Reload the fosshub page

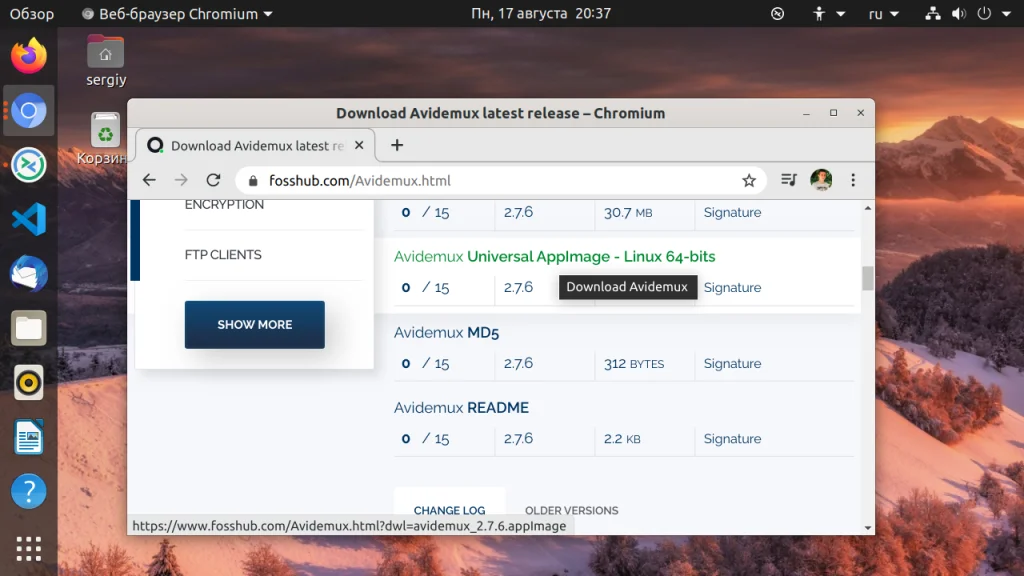tap(214, 180)
